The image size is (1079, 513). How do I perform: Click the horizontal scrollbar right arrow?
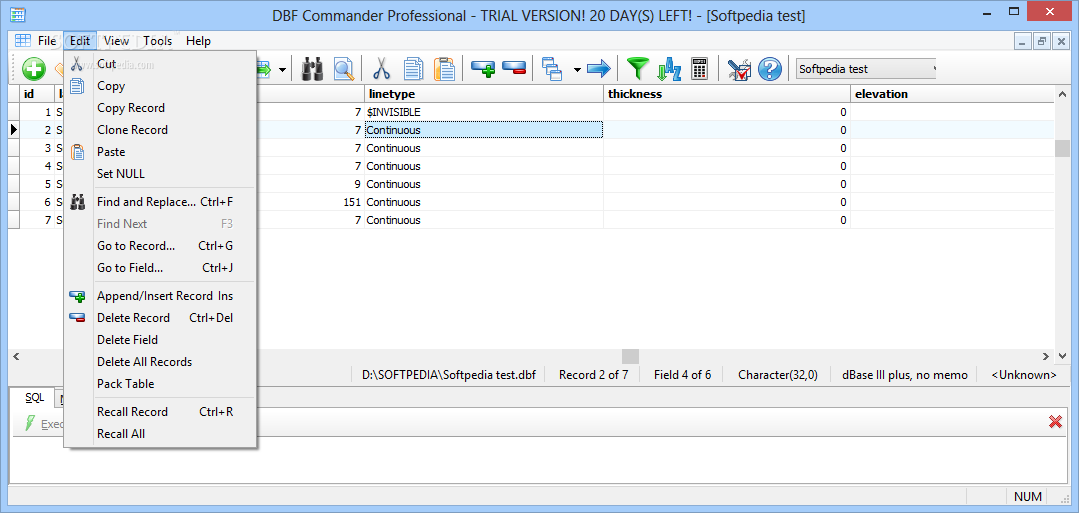pos(1045,357)
